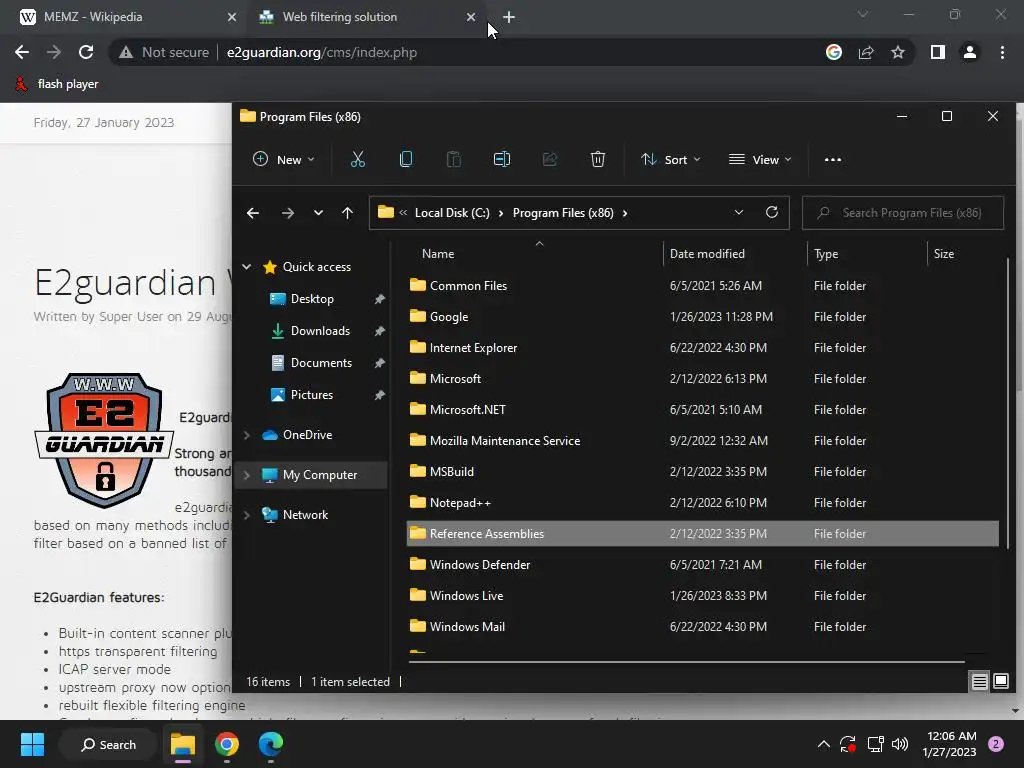The width and height of the screenshot is (1024, 768).
Task: Expand address bar history dropdown
Action: coord(739,212)
